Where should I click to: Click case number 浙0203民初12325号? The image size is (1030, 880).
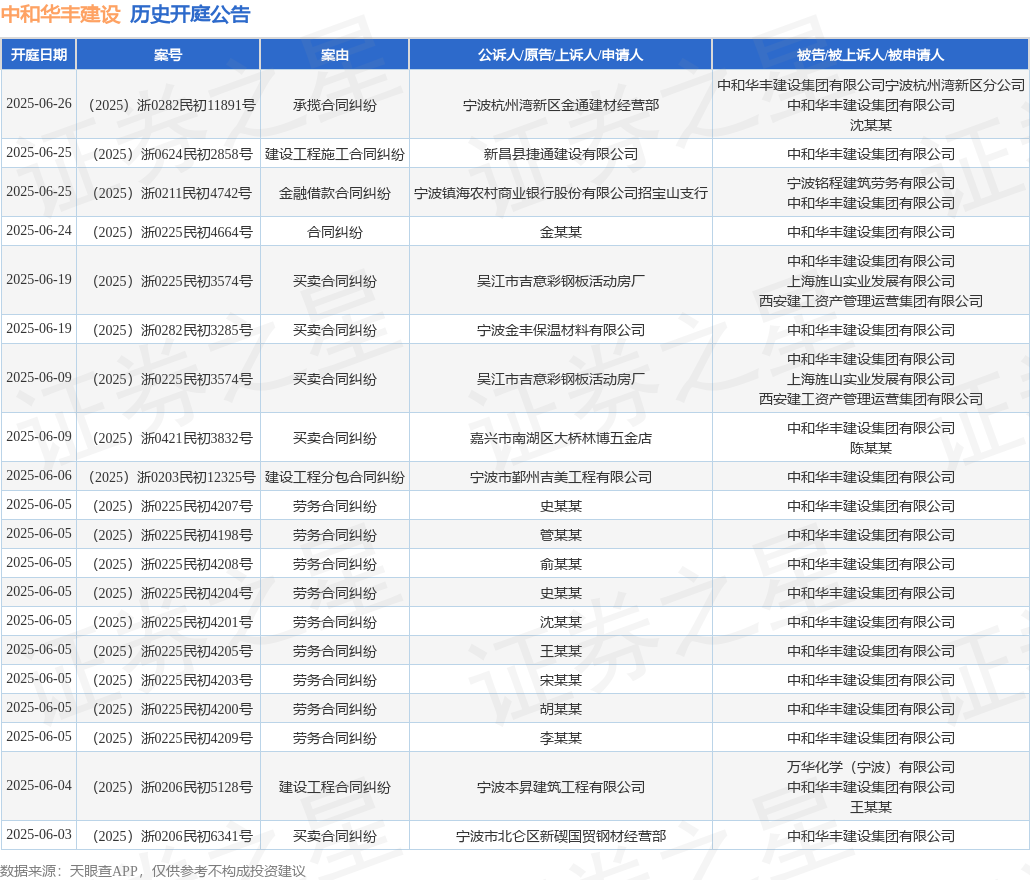click(x=172, y=477)
